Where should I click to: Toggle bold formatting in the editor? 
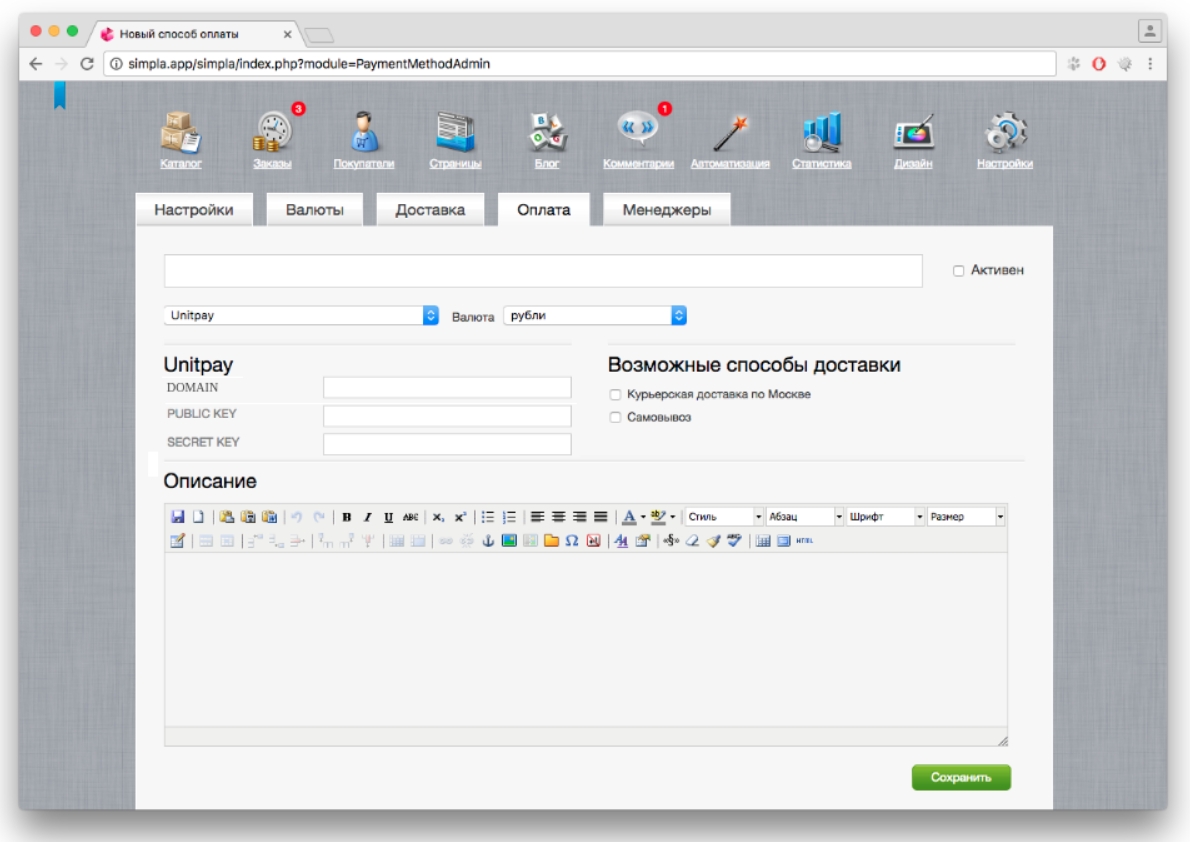coord(347,517)
